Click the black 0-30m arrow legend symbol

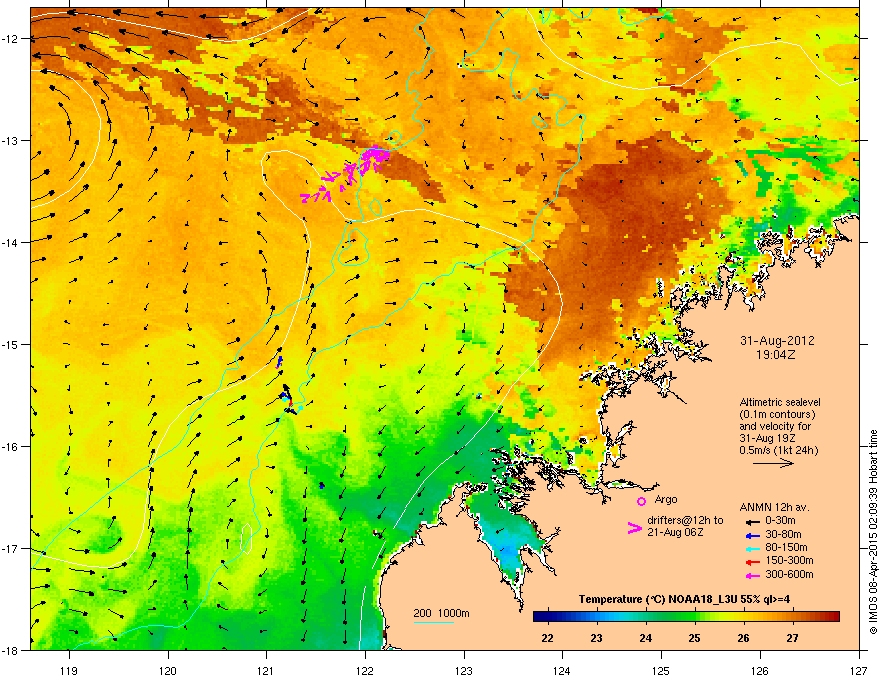point(752,521)
